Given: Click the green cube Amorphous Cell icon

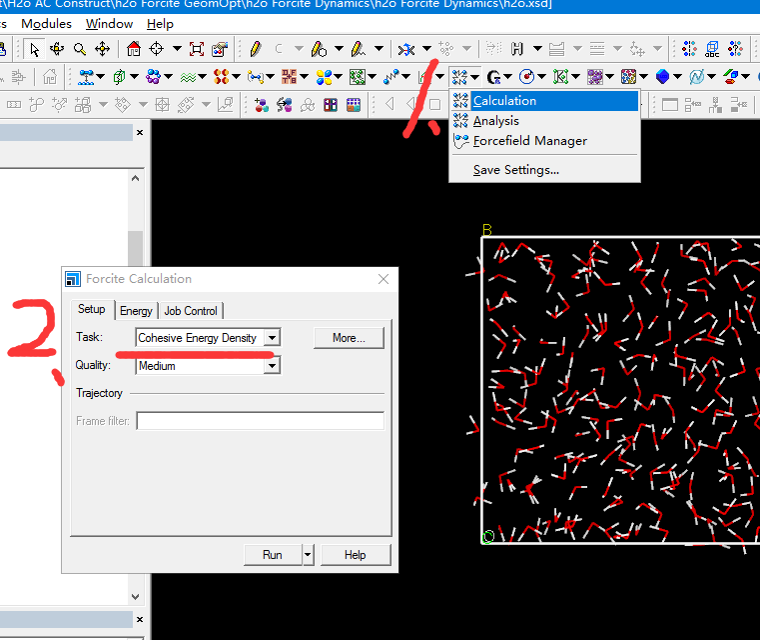Looking at the screenshot, I should click(119, 77).
